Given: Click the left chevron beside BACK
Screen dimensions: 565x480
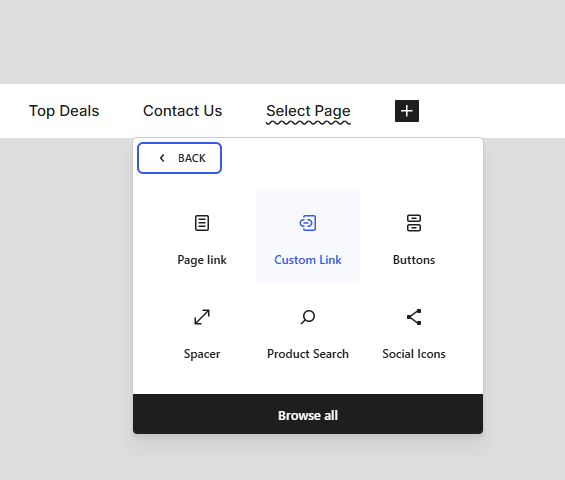Looking at the screenshot, I should point(162,158).
